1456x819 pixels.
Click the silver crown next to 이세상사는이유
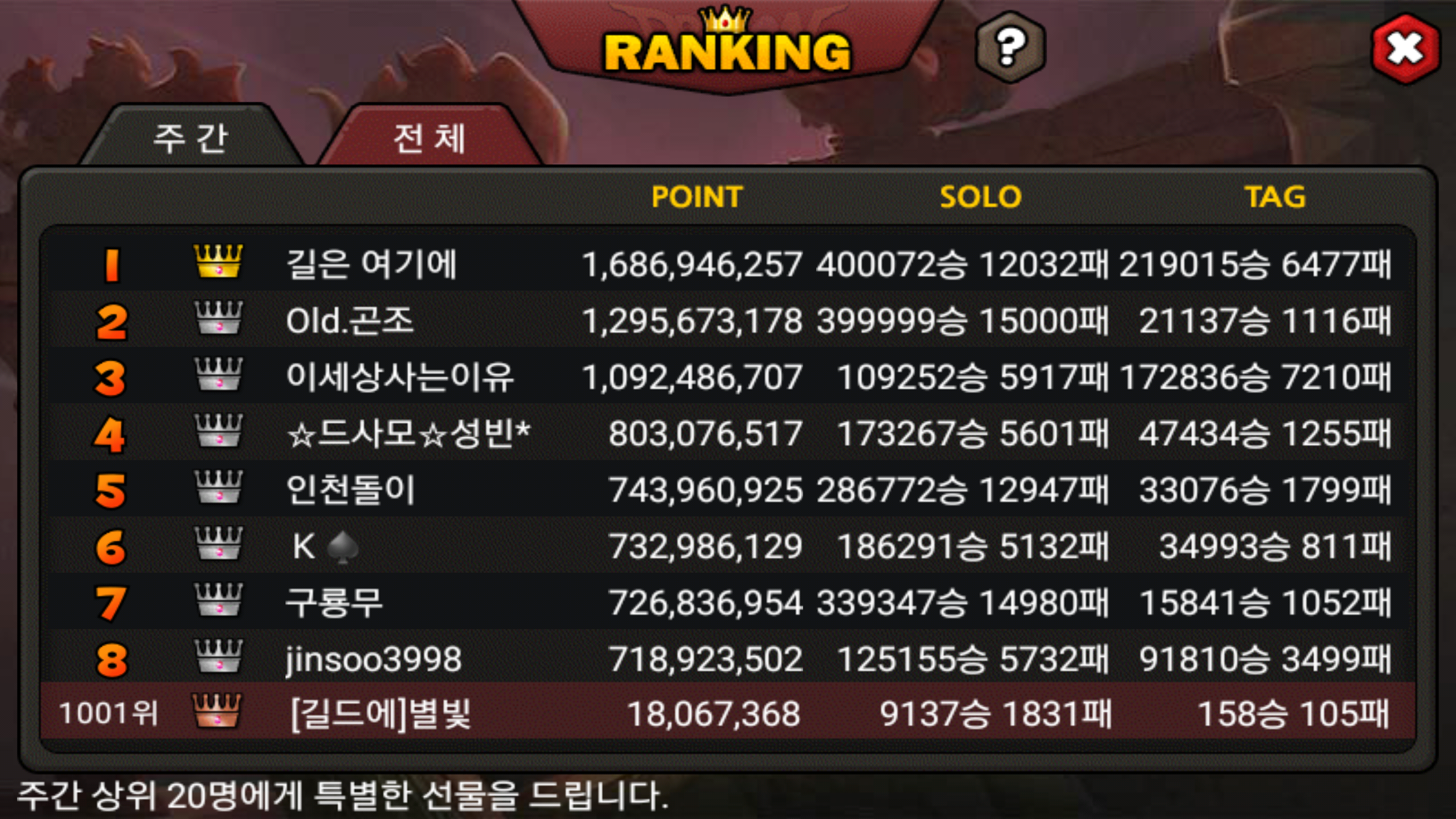tap(218, 374)
